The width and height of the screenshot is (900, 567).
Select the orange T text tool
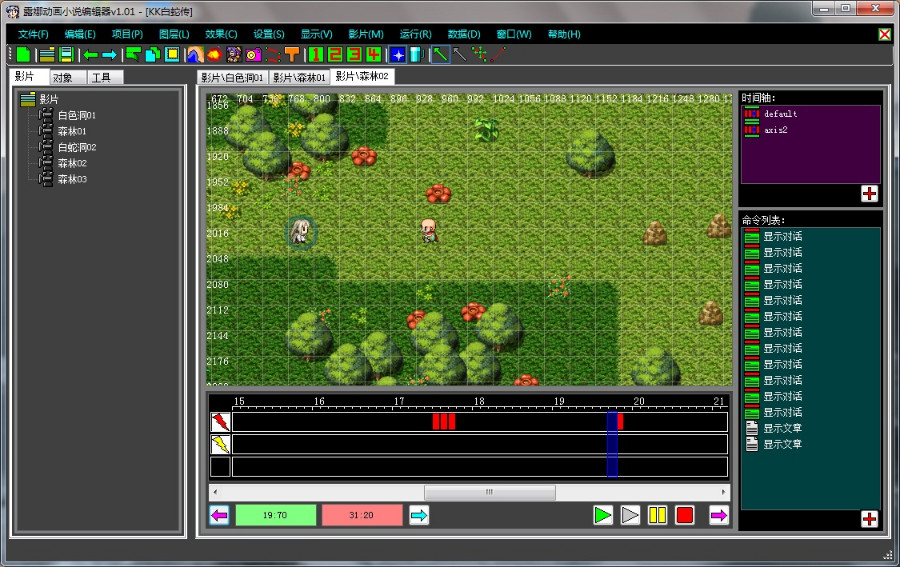point(292,55)
